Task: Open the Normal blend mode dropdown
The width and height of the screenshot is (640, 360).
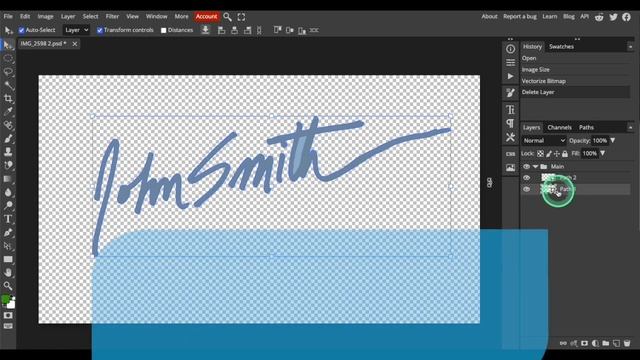Action: pyautogui.click(x=544, y=140)
